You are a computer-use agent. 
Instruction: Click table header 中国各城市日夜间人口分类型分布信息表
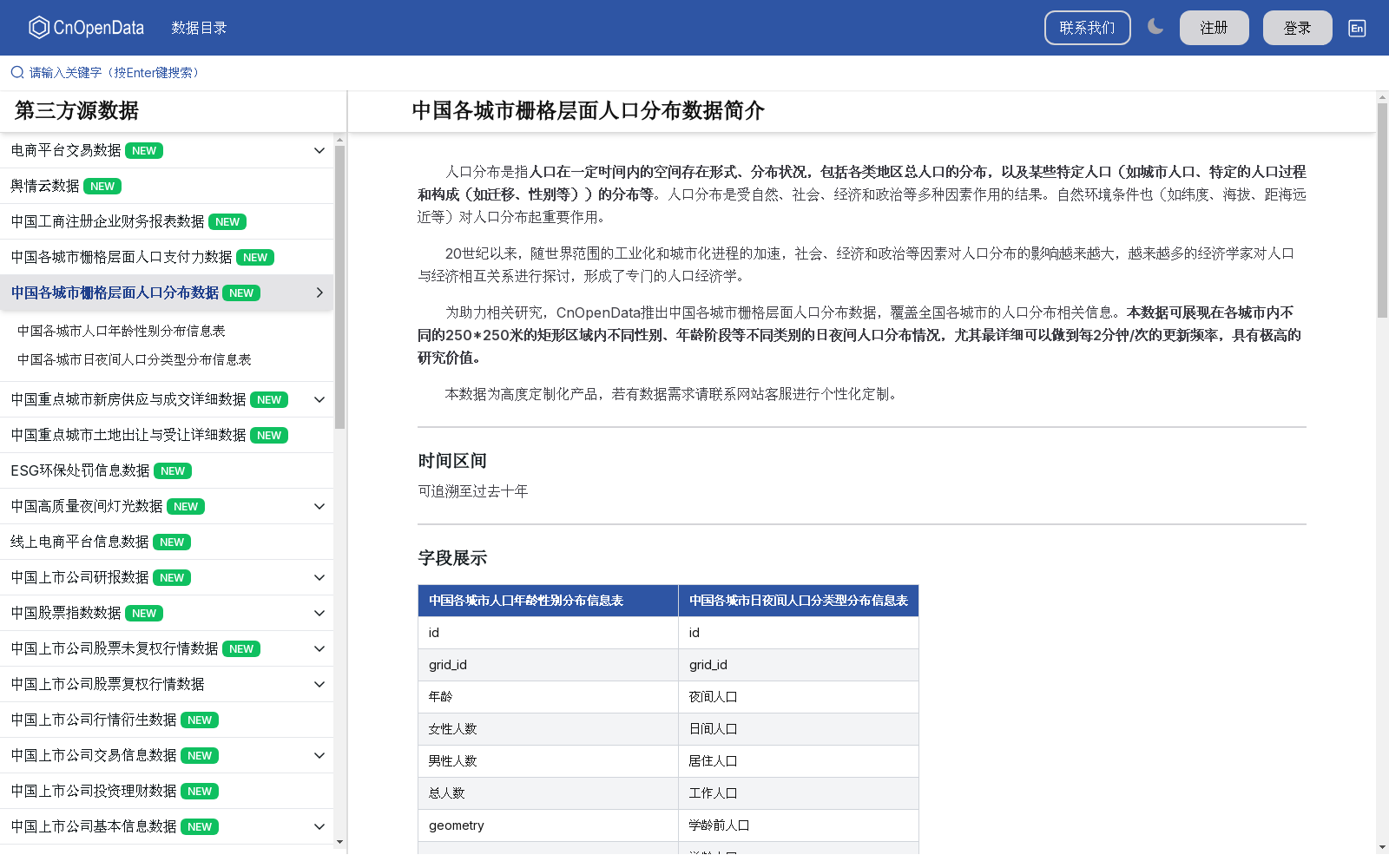click(x=799, y=601)
